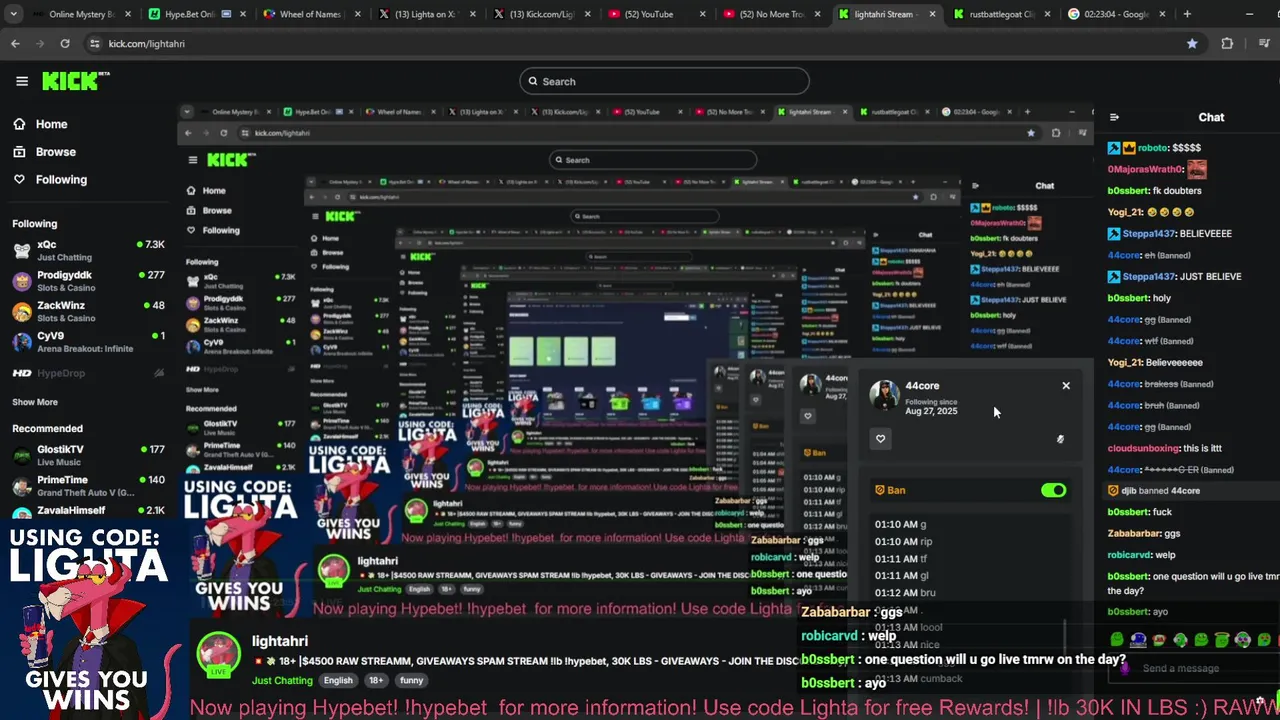The width and height of the screenshot is (1280, 720).
Task: Click the 18+ tag below the stream title
Action: coord(376,680)
